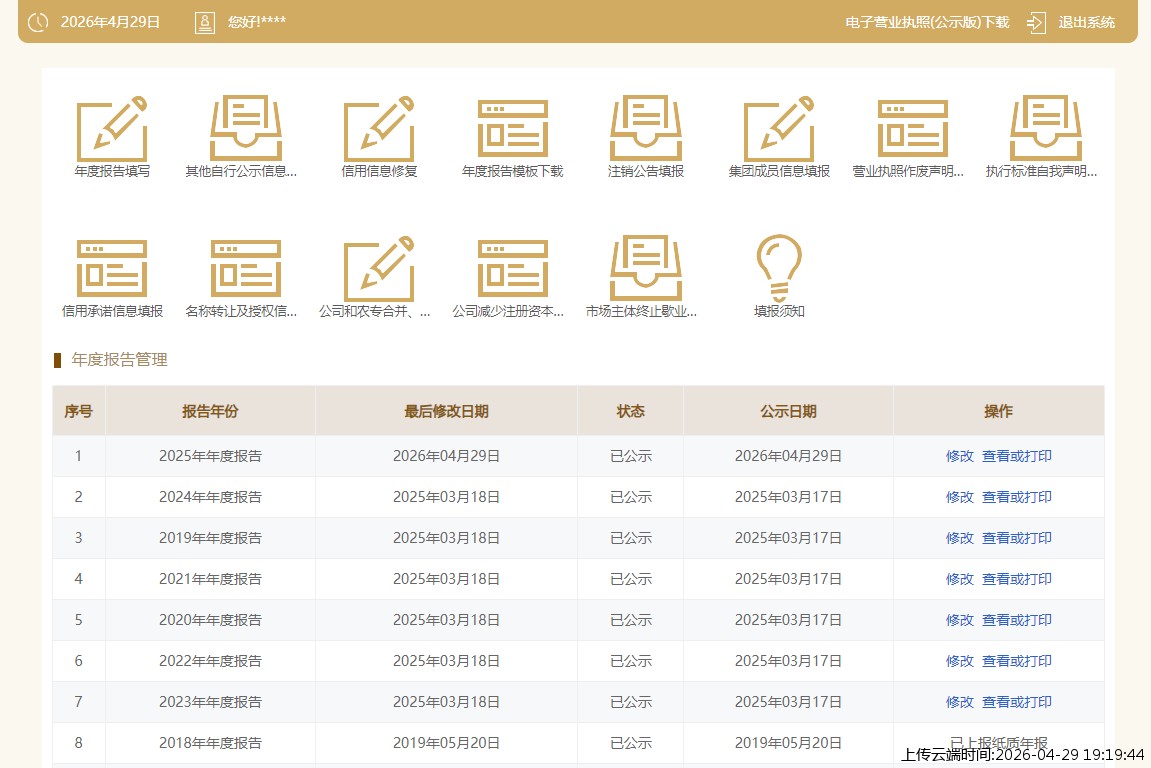Viewport: 1151px width, 768px height.
Task: Click 查看或打印 for 2024年年度报告
Action: [1016, 497]
